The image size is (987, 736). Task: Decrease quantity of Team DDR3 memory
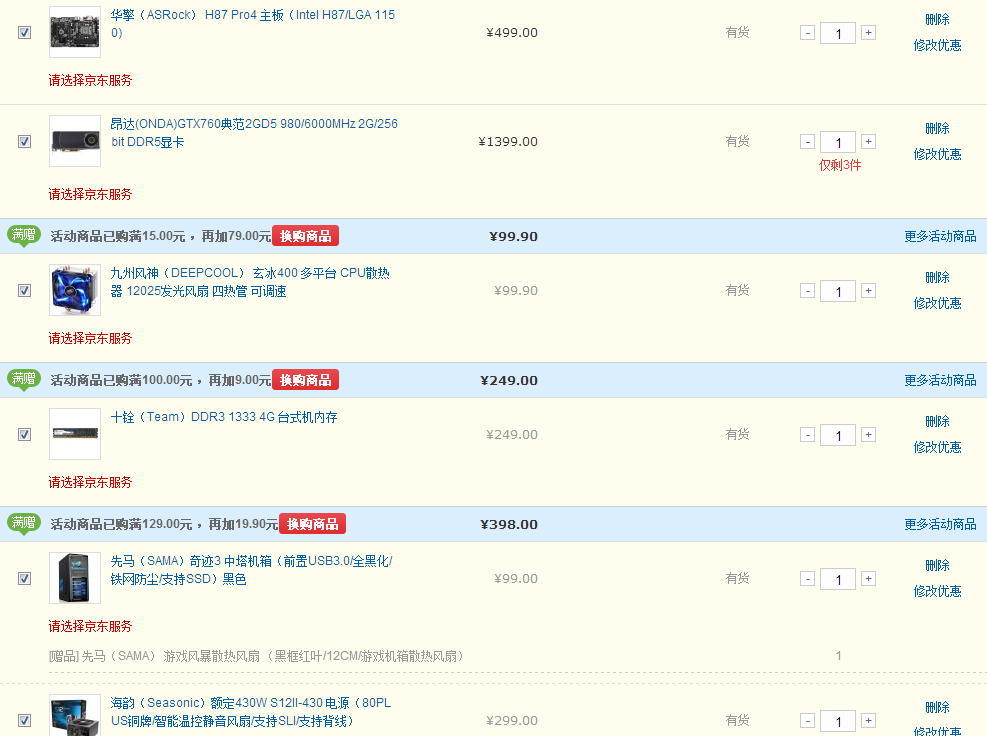click(808, 434)
